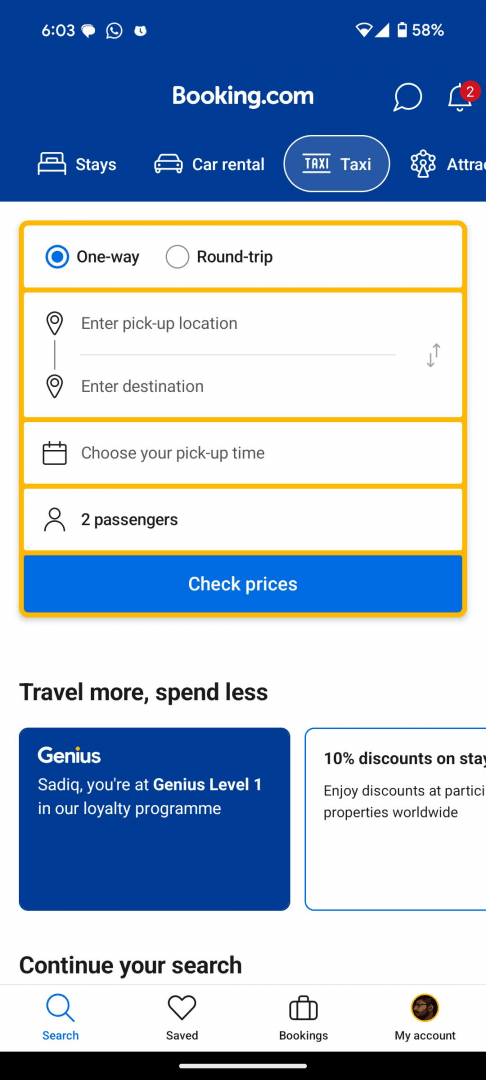
Task: Open the Genius Level 1 loyalty card
Action: [154, 819]
